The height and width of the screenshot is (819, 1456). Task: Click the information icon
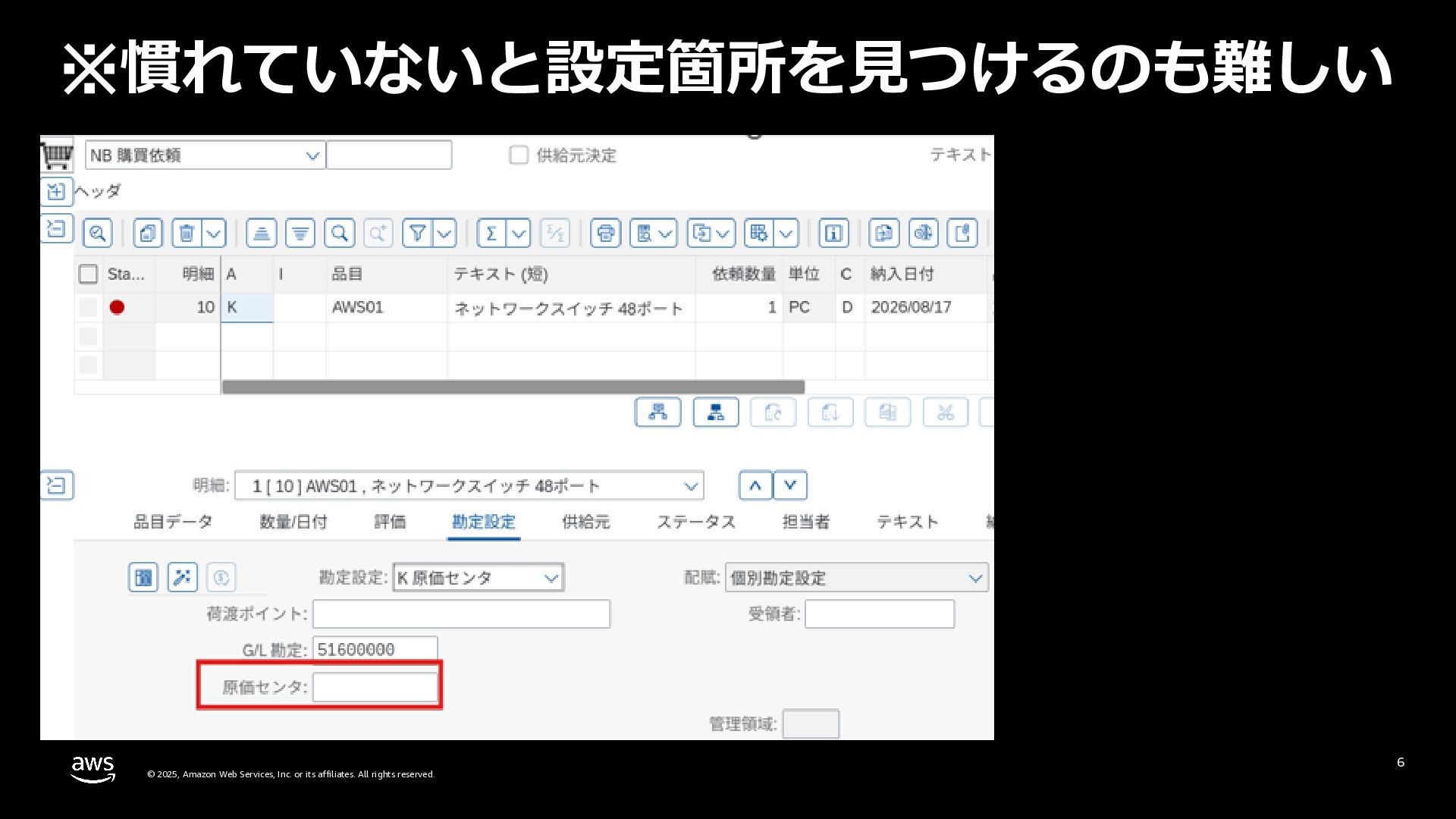(833, 233)
